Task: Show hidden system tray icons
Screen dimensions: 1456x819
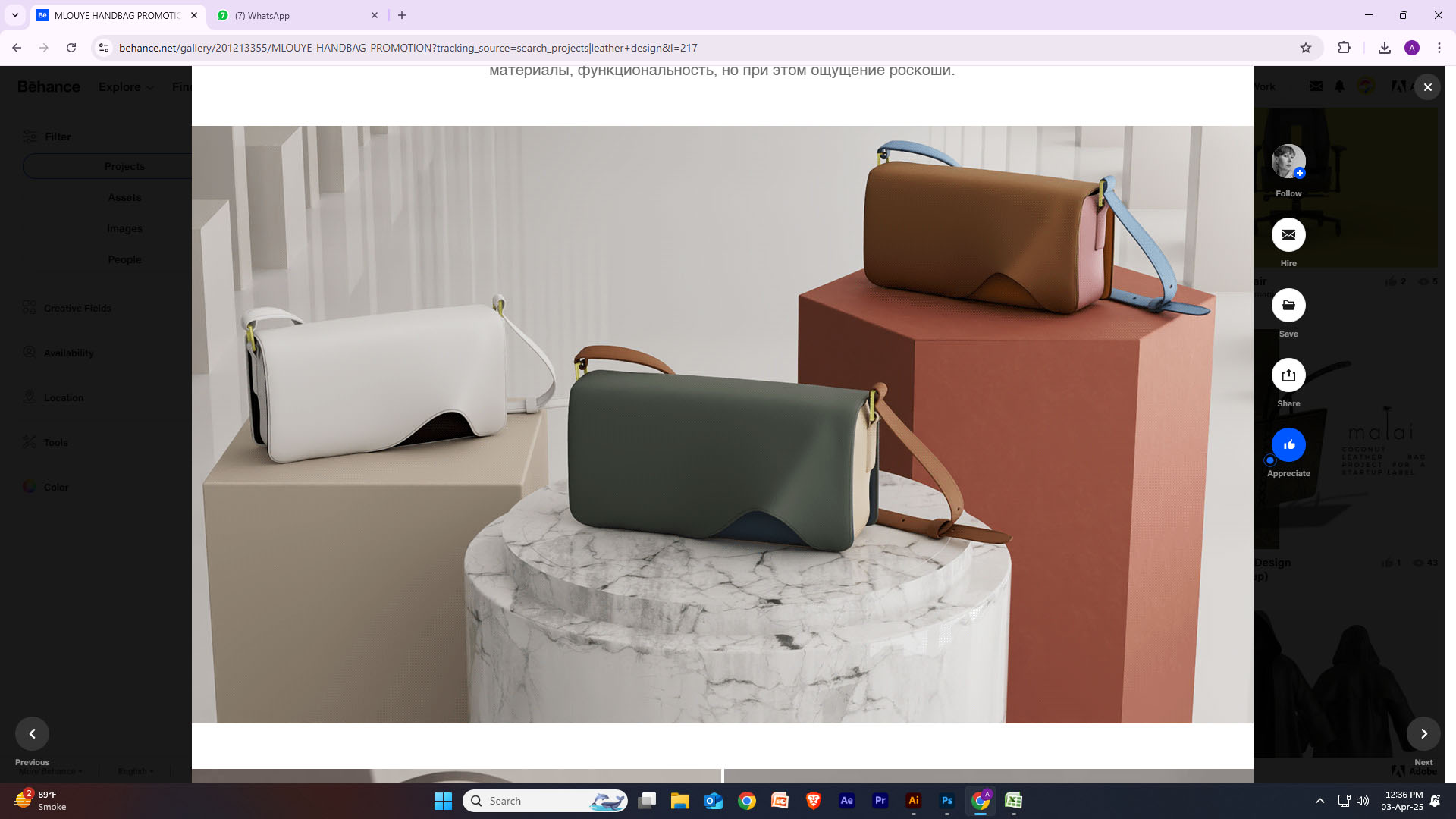Action: coord(1319,801)
